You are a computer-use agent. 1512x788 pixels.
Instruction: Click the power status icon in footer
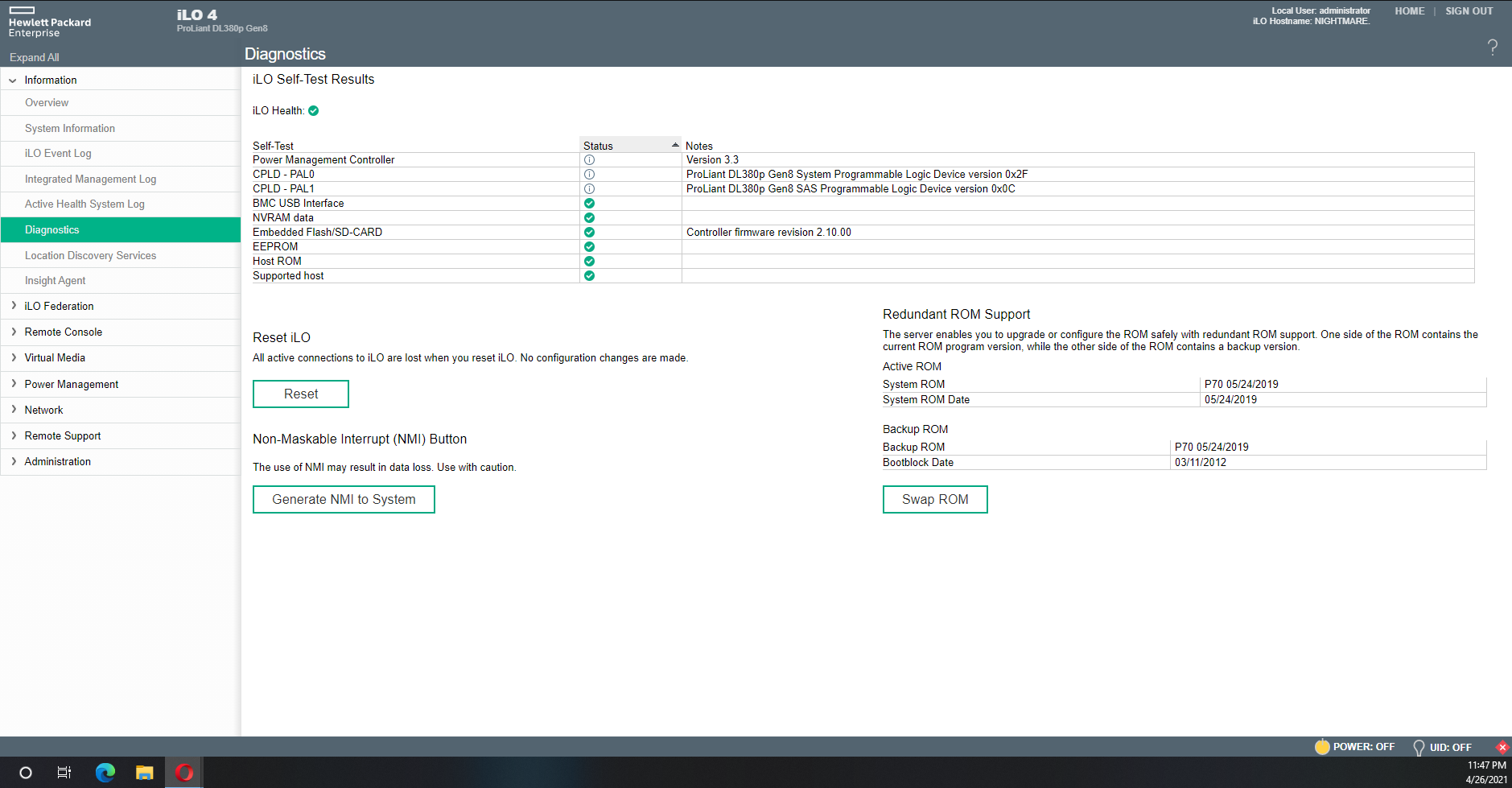(1322, 746)
